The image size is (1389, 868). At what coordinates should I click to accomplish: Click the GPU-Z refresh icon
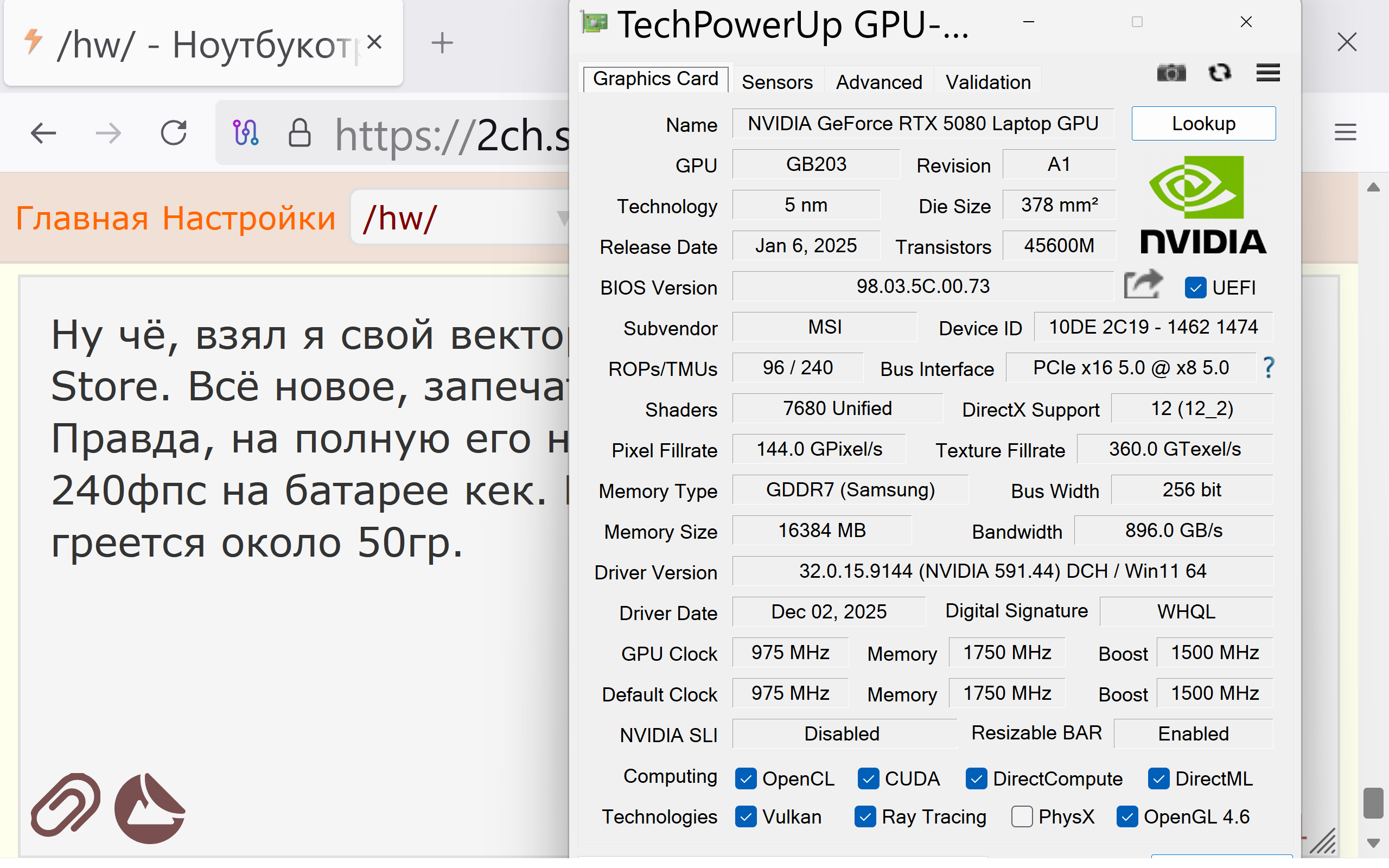[1220, 73]
